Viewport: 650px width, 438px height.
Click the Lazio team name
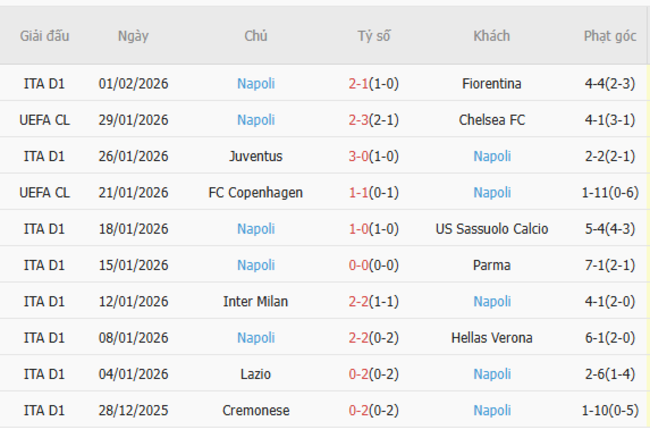pos(256,374)
